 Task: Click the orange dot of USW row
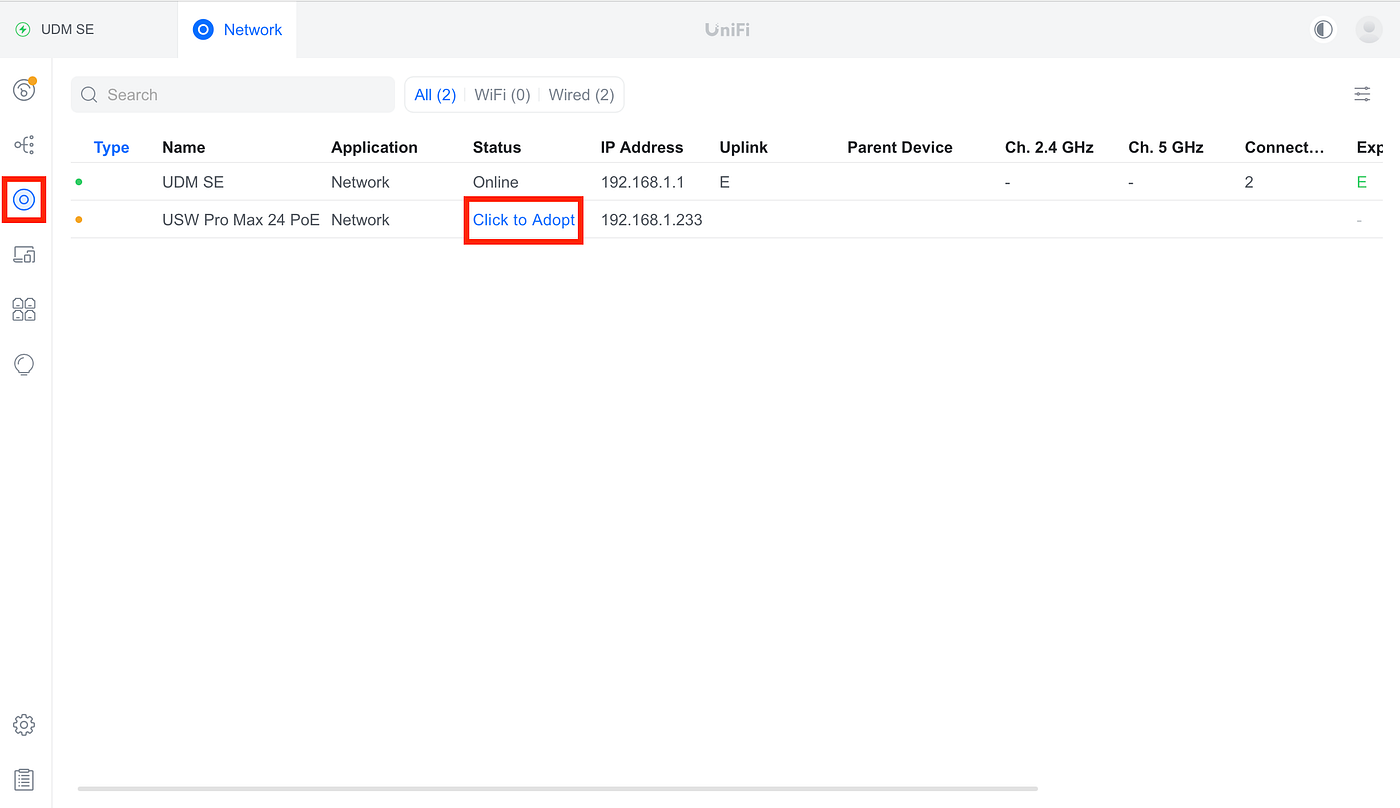tap(79, 220)
